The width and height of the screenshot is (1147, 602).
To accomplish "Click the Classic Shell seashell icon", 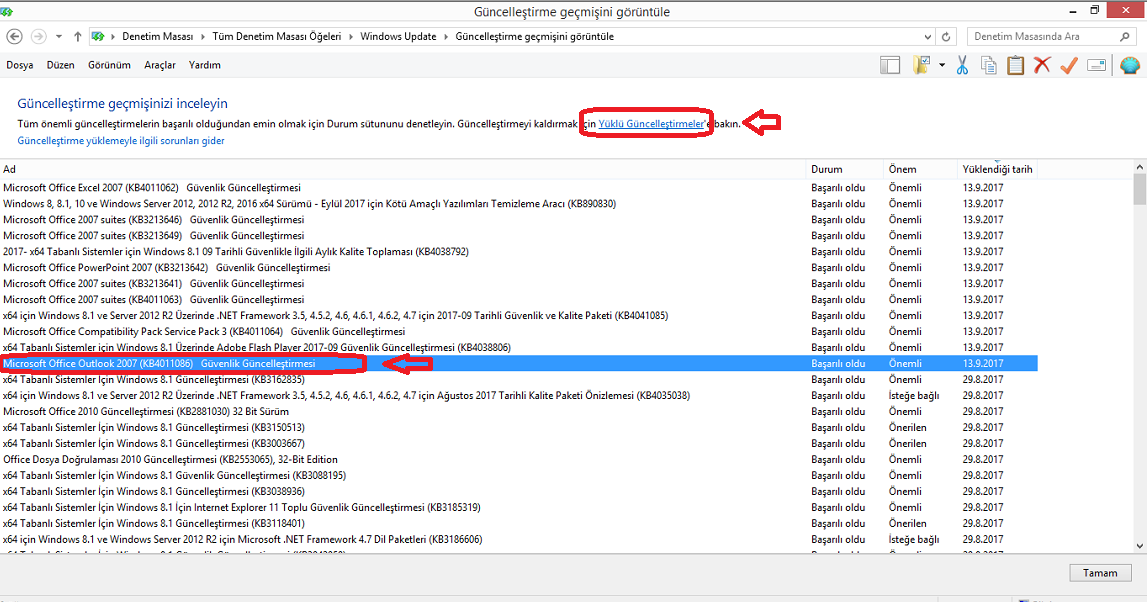I will pos(1130,65).
